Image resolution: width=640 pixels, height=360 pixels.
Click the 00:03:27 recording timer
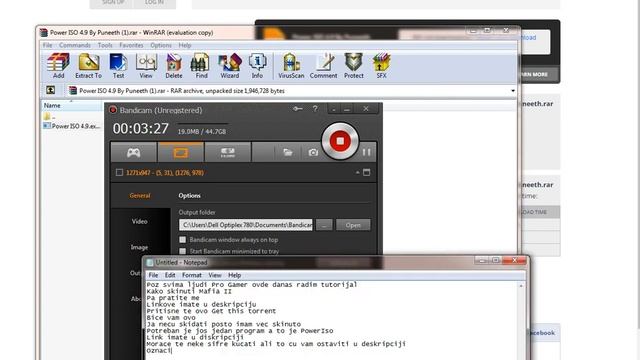(140, 129)
